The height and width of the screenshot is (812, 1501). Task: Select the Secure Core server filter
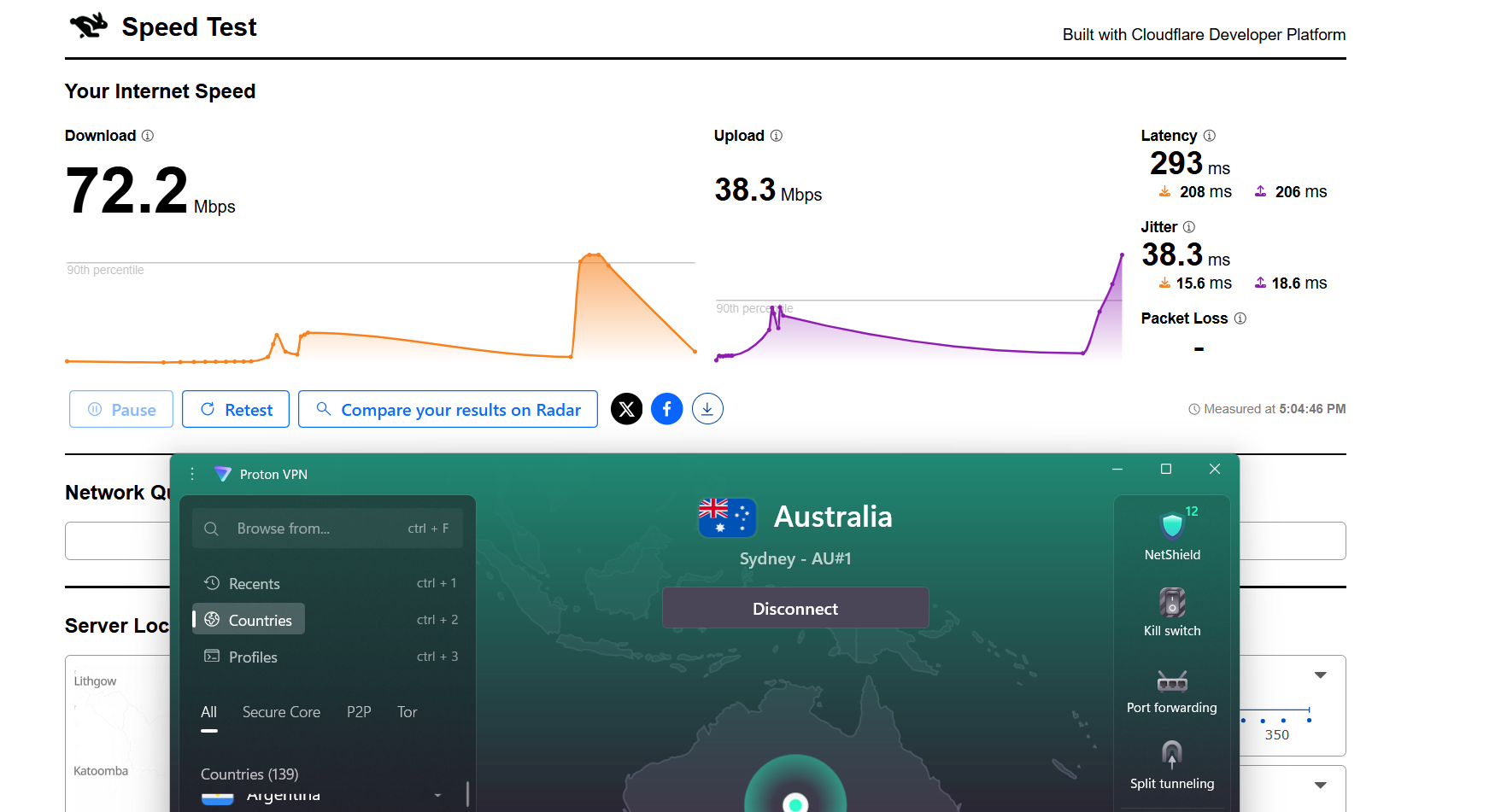282,711
